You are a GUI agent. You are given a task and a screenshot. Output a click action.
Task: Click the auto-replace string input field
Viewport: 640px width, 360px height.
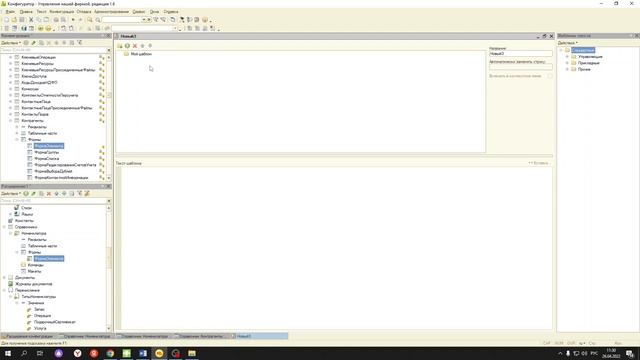pos(521,67)
